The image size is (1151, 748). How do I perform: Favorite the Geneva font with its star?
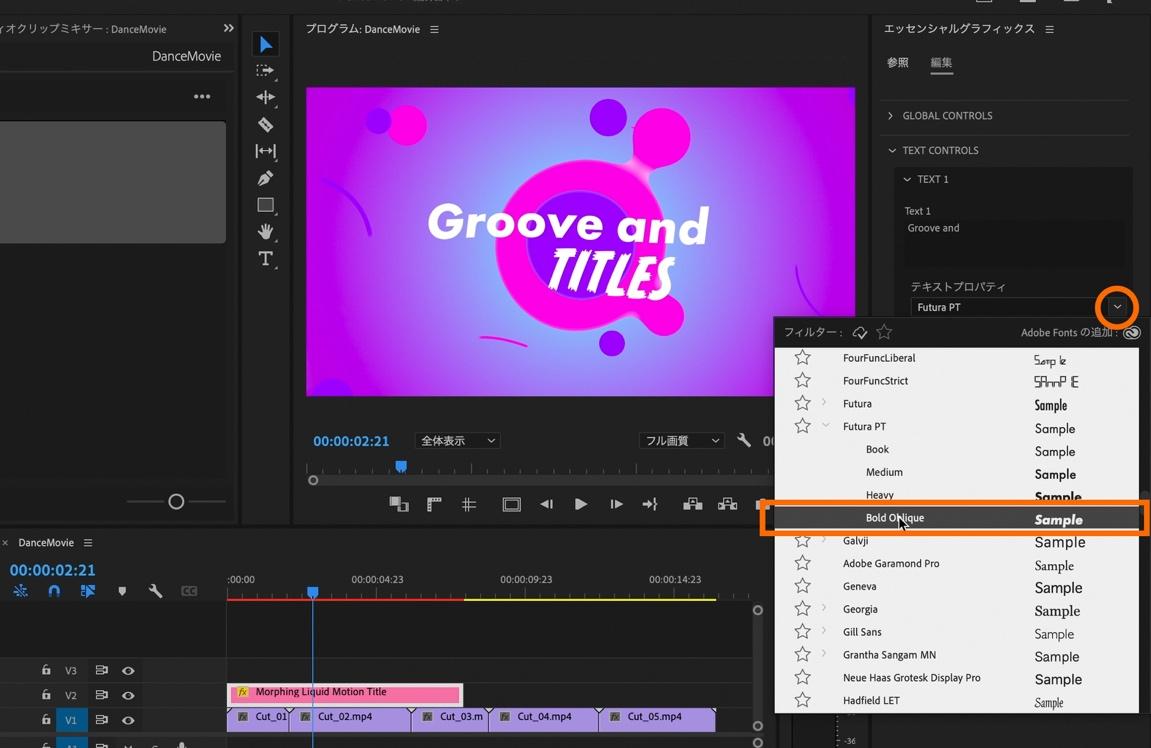click(802, 586)
